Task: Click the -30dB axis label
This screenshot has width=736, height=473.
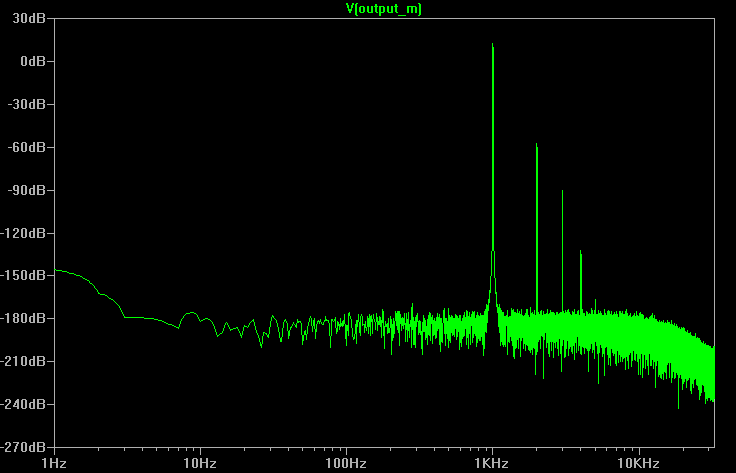Action: click(27, 104)
